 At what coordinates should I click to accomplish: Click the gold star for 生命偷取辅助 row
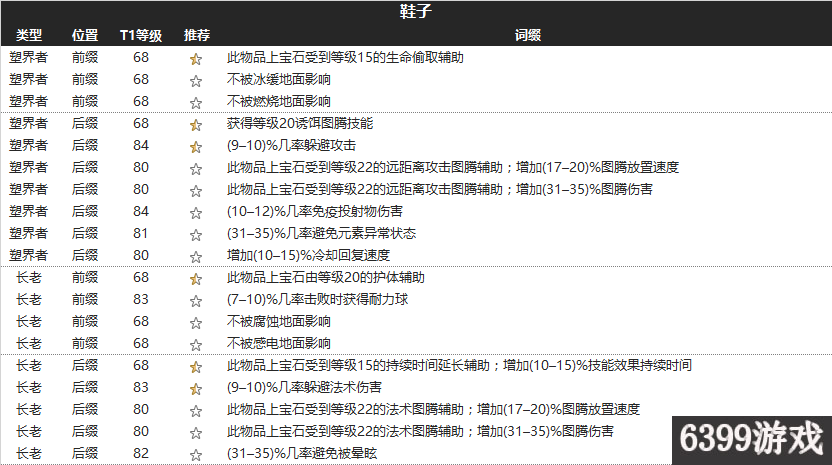[196, 59]
